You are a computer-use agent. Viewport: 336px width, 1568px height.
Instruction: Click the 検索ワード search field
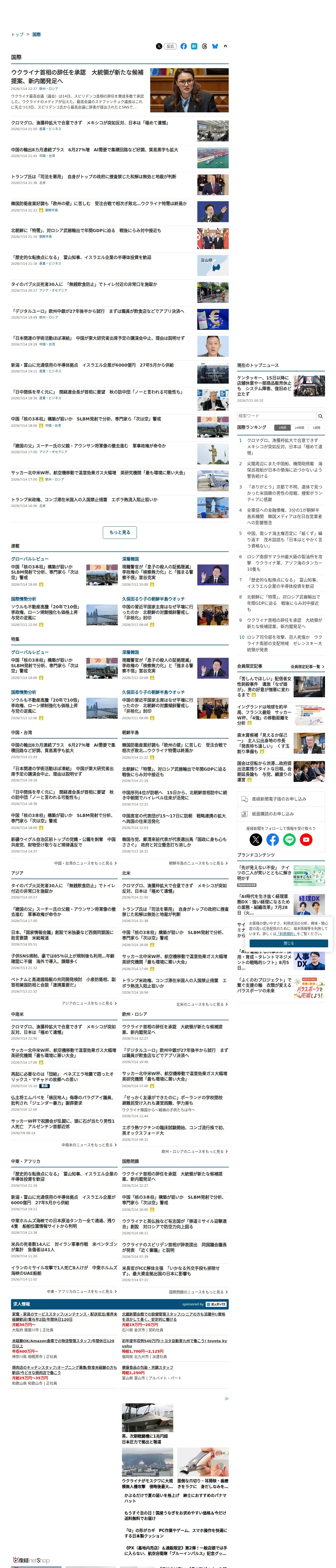tap(276, 416)
